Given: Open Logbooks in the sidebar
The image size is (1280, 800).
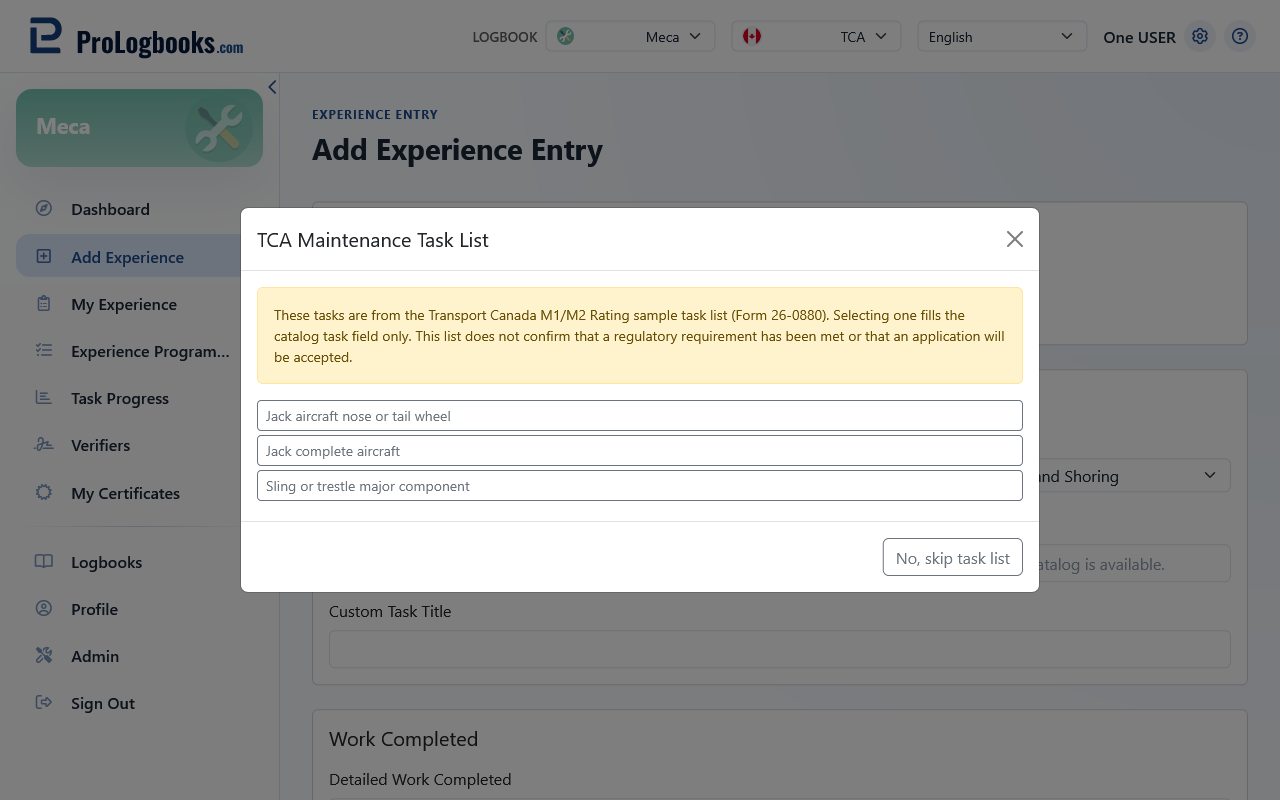Looking at the screenshot, I should point(140,562).
